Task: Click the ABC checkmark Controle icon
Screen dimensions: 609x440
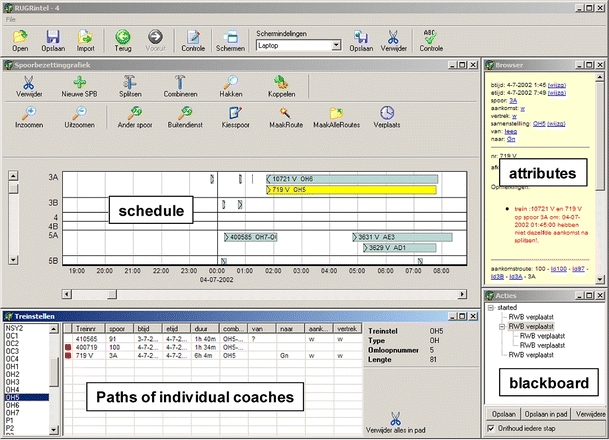Action: [x=431, y=37]
